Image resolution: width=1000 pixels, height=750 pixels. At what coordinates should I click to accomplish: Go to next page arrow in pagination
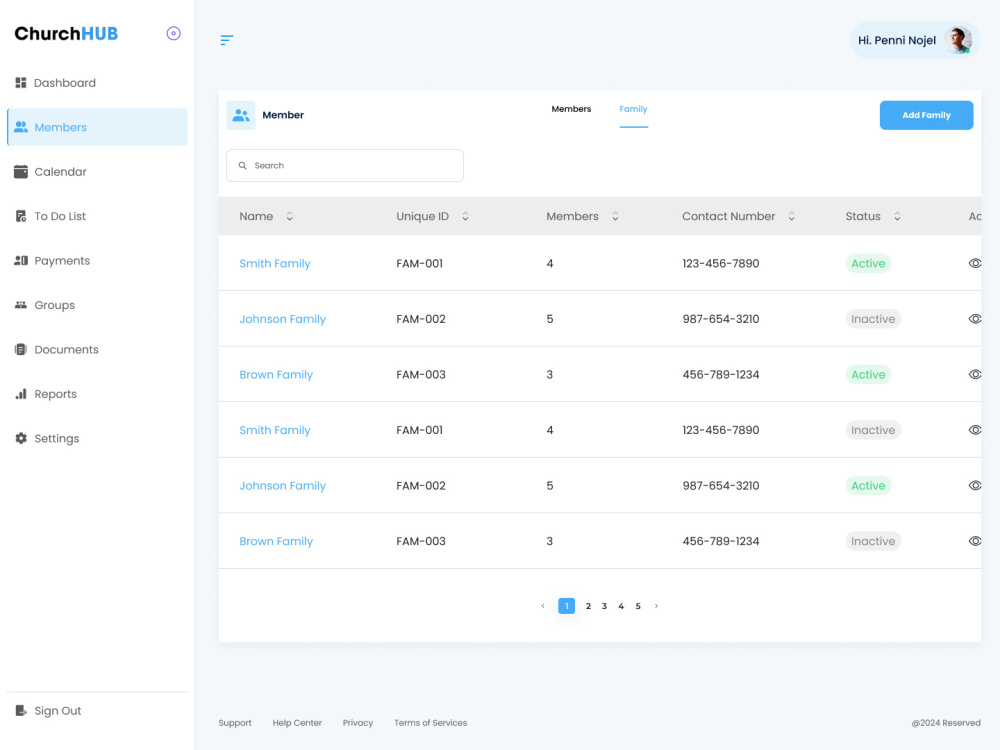click(656, 606)
